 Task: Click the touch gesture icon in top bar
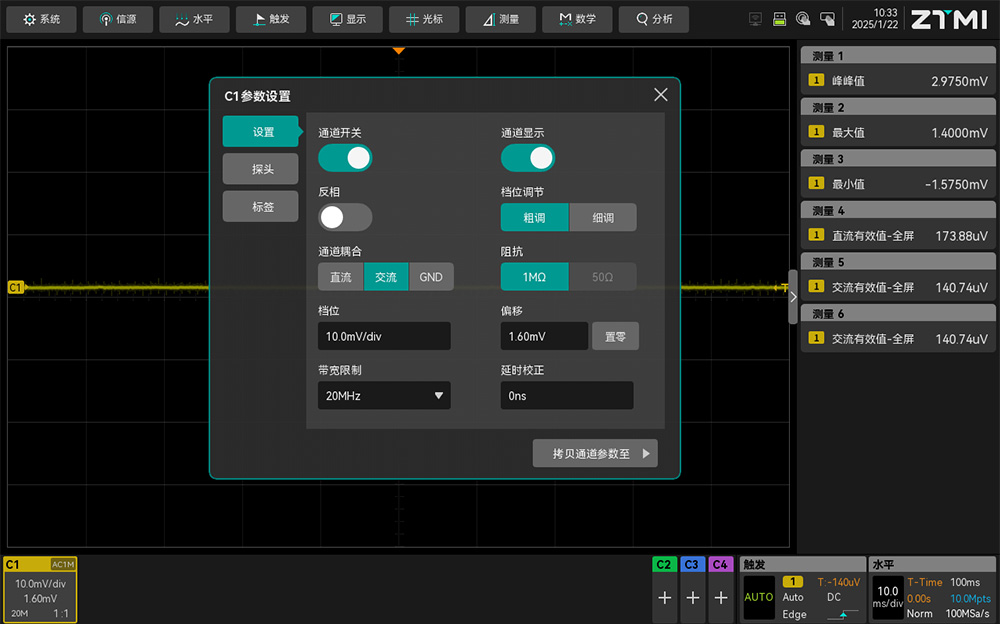pyautogui.click(x=803, y=19)
